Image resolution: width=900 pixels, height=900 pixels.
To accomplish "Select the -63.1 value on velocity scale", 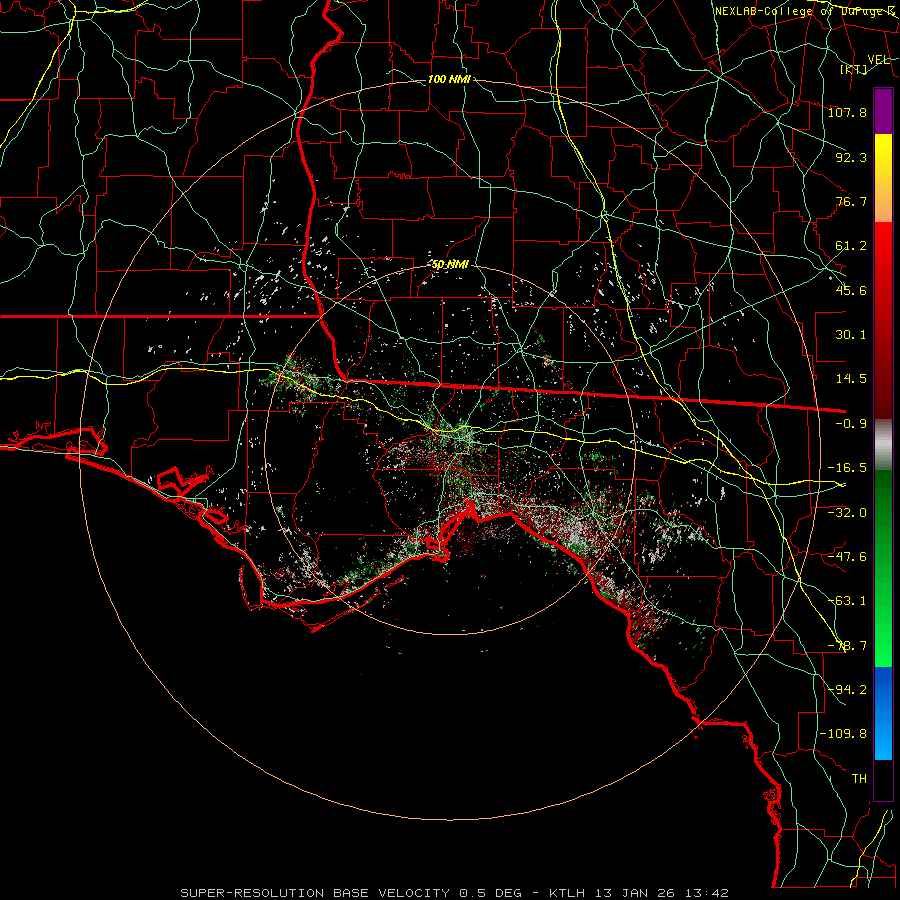I will [848, 601].
